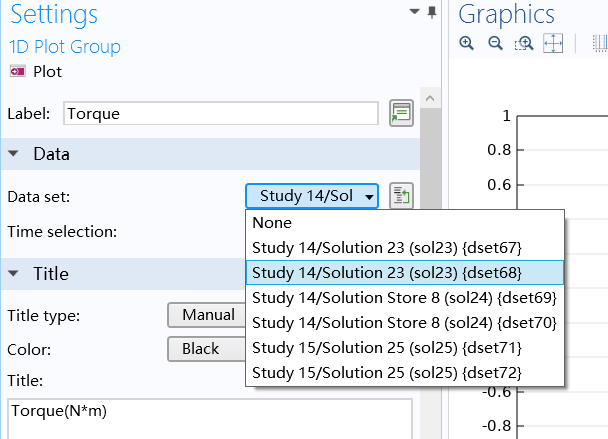This screenshot has width=608, height=439.
Task: Click the Go to Source icon beside Data set
Action: point(401,196)
